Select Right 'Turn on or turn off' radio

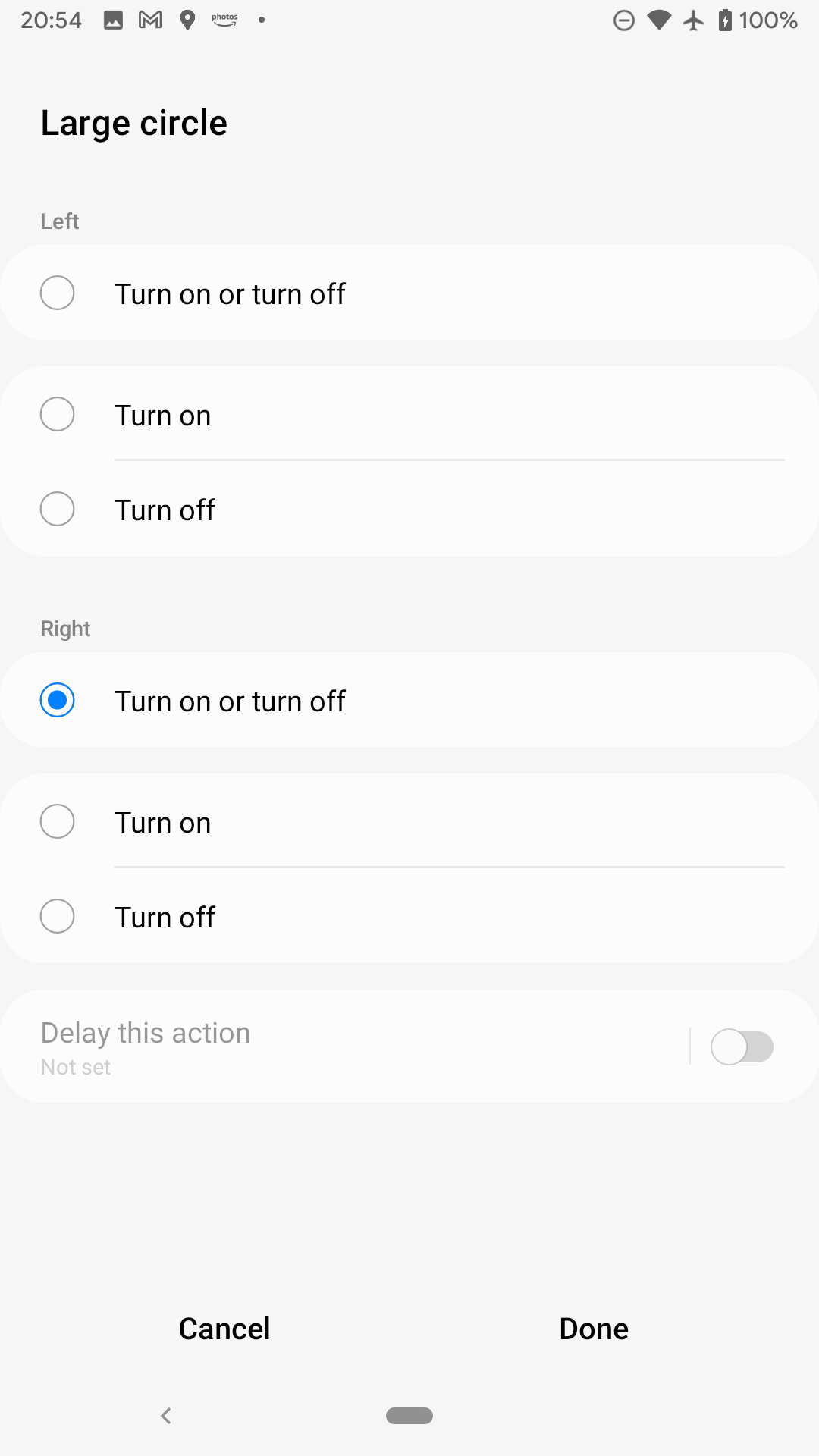(x=58, y=701)
